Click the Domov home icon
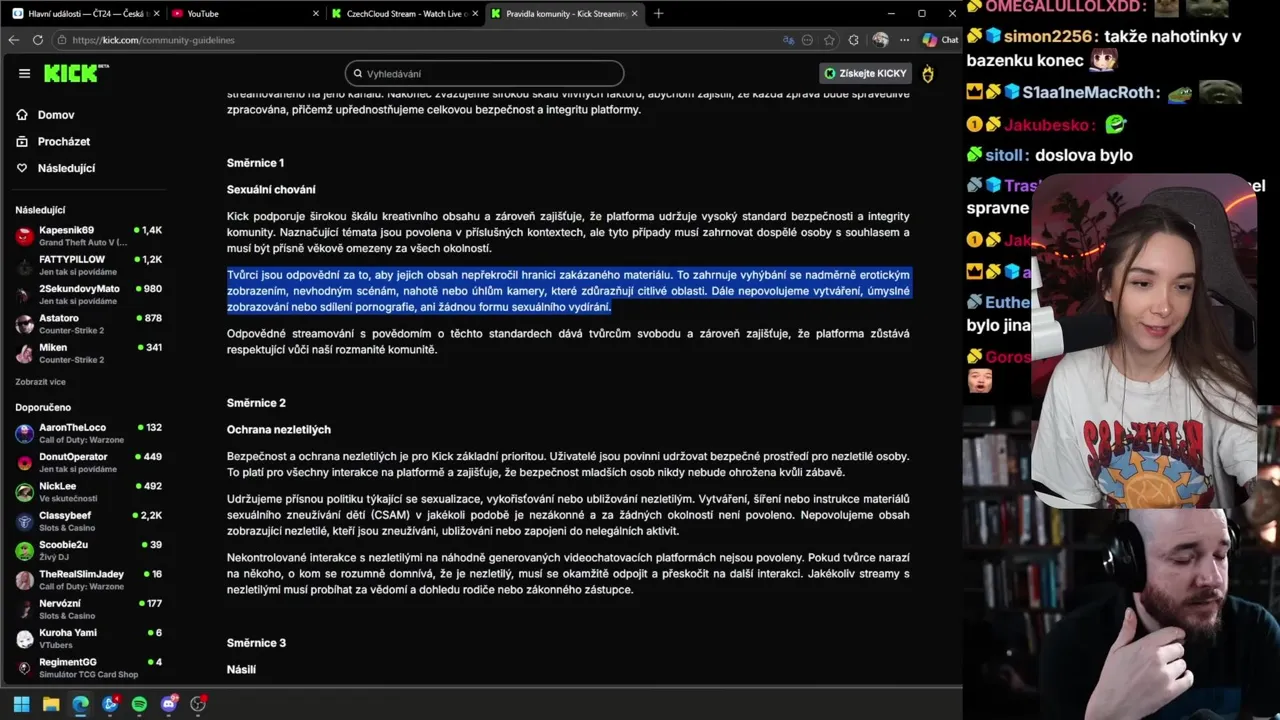The image size is (1280, 720). (x=22, y=115)
